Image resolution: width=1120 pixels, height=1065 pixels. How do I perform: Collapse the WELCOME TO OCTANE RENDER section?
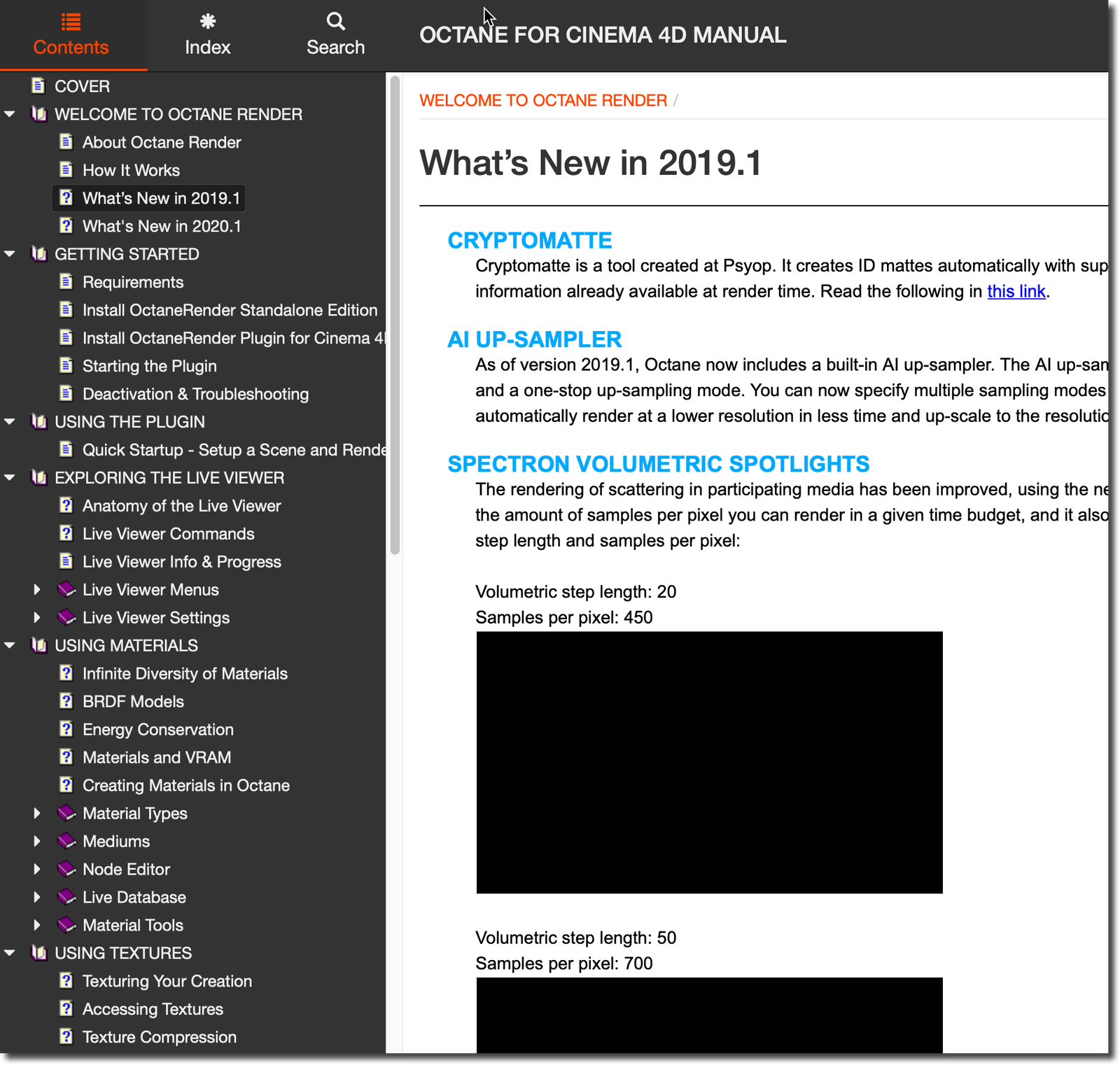[10, 114]
